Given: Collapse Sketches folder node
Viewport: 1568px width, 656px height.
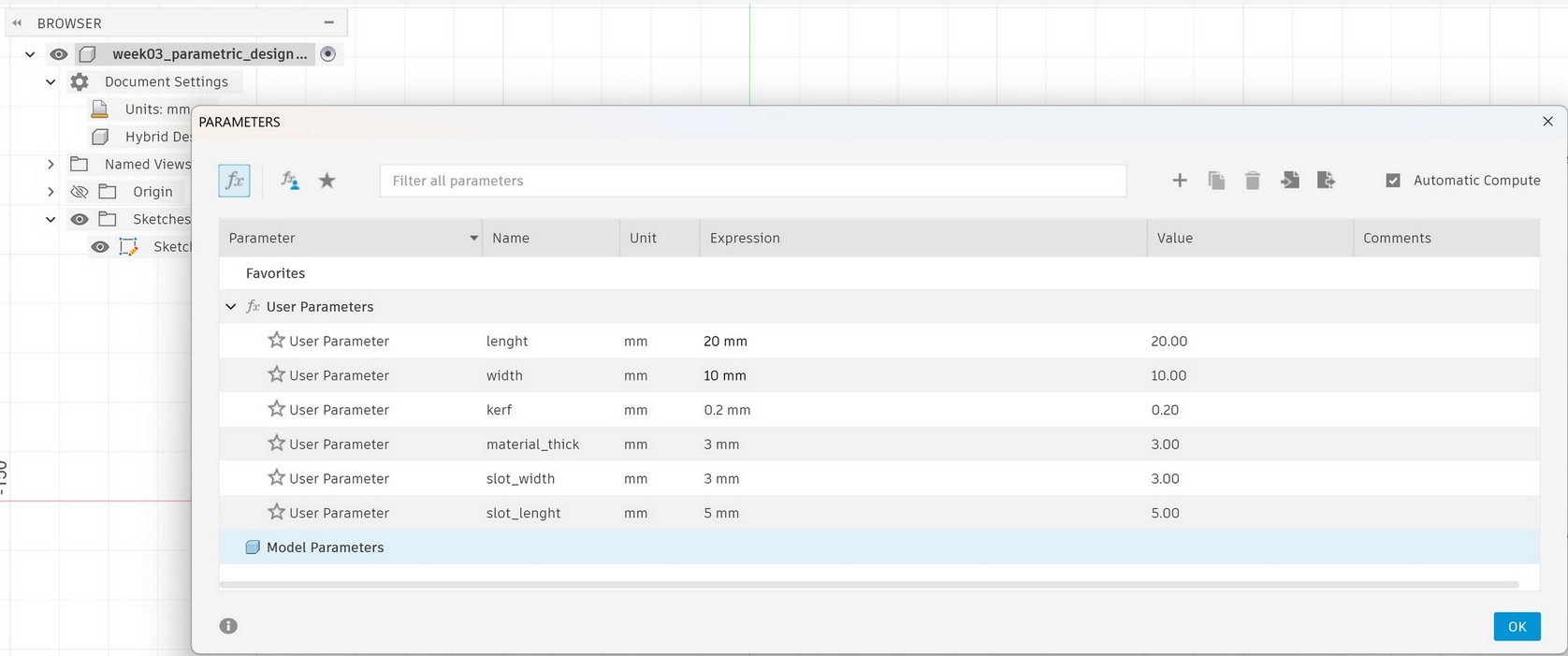Looking at the screenshot, I should click(x=51, y=219).
